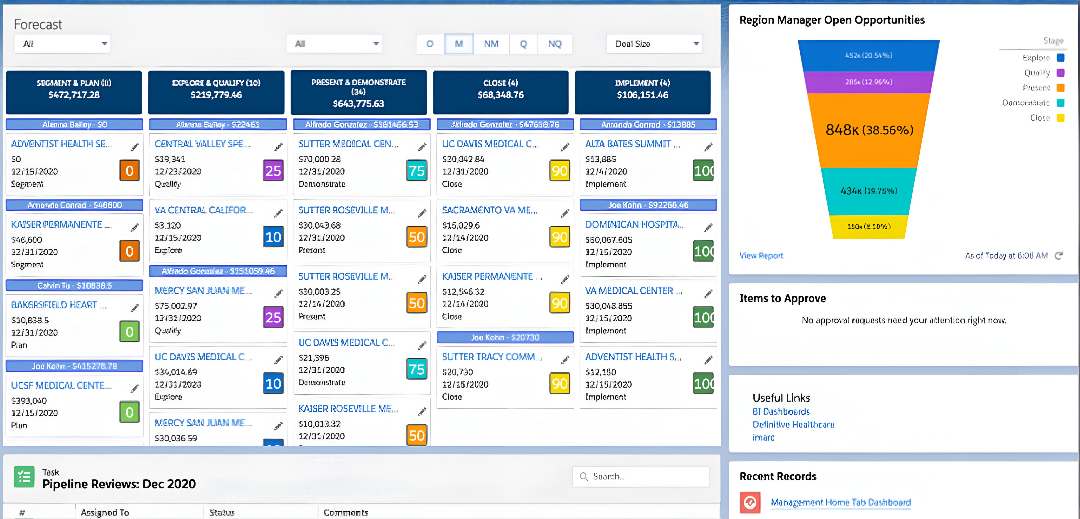The height and width of the screenshot is (519, 1080).
Task: Select the NM period toggle
Action: 490,43
